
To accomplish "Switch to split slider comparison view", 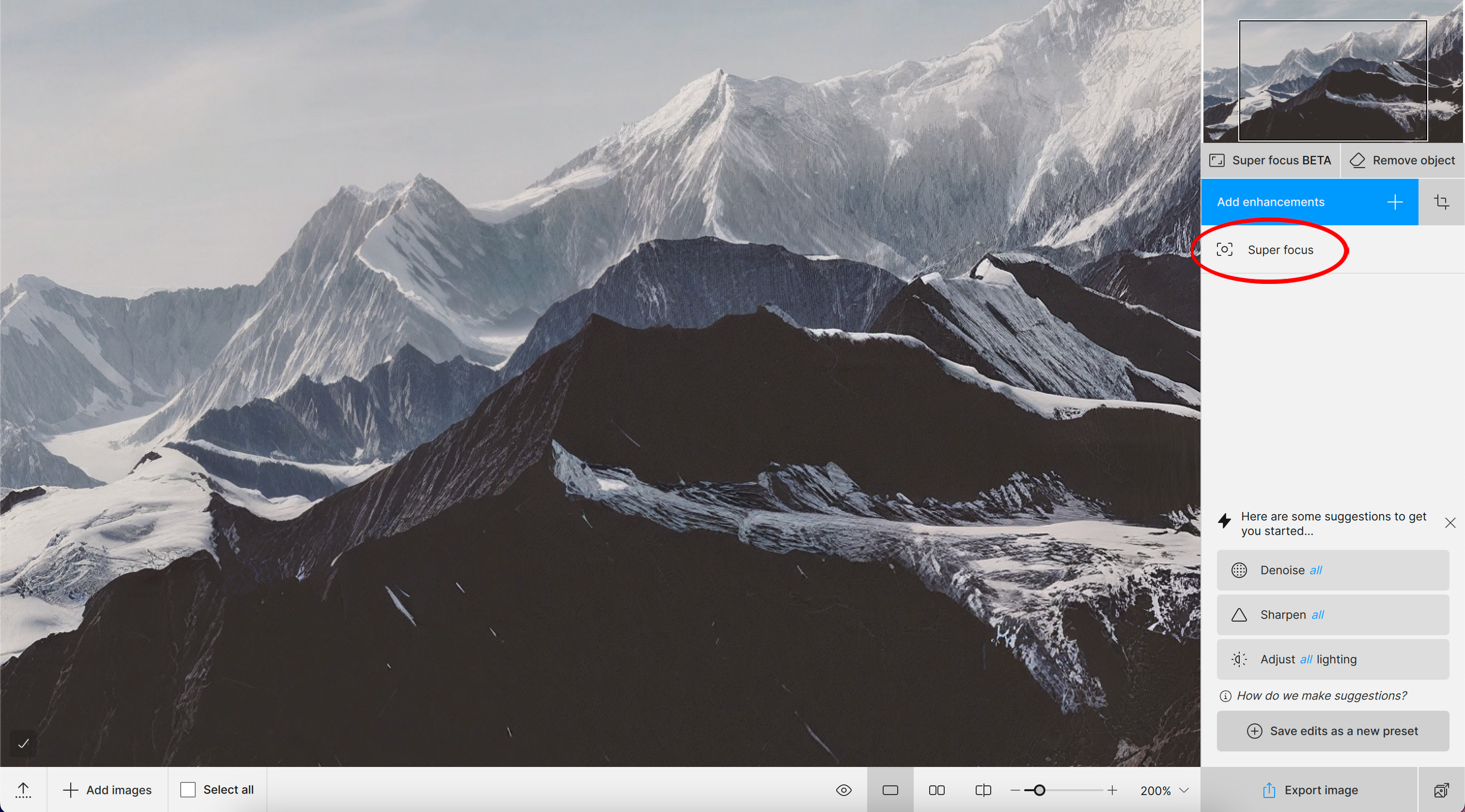I will 983,790.
